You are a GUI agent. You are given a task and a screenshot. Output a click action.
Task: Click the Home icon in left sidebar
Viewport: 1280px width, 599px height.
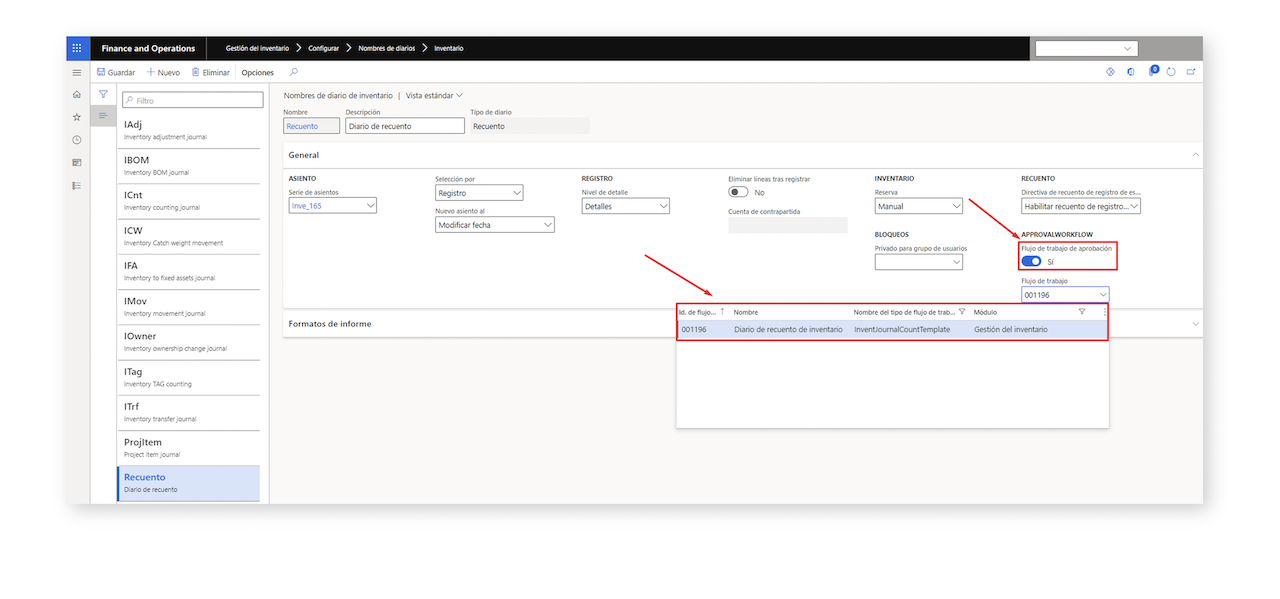(77, 94)
